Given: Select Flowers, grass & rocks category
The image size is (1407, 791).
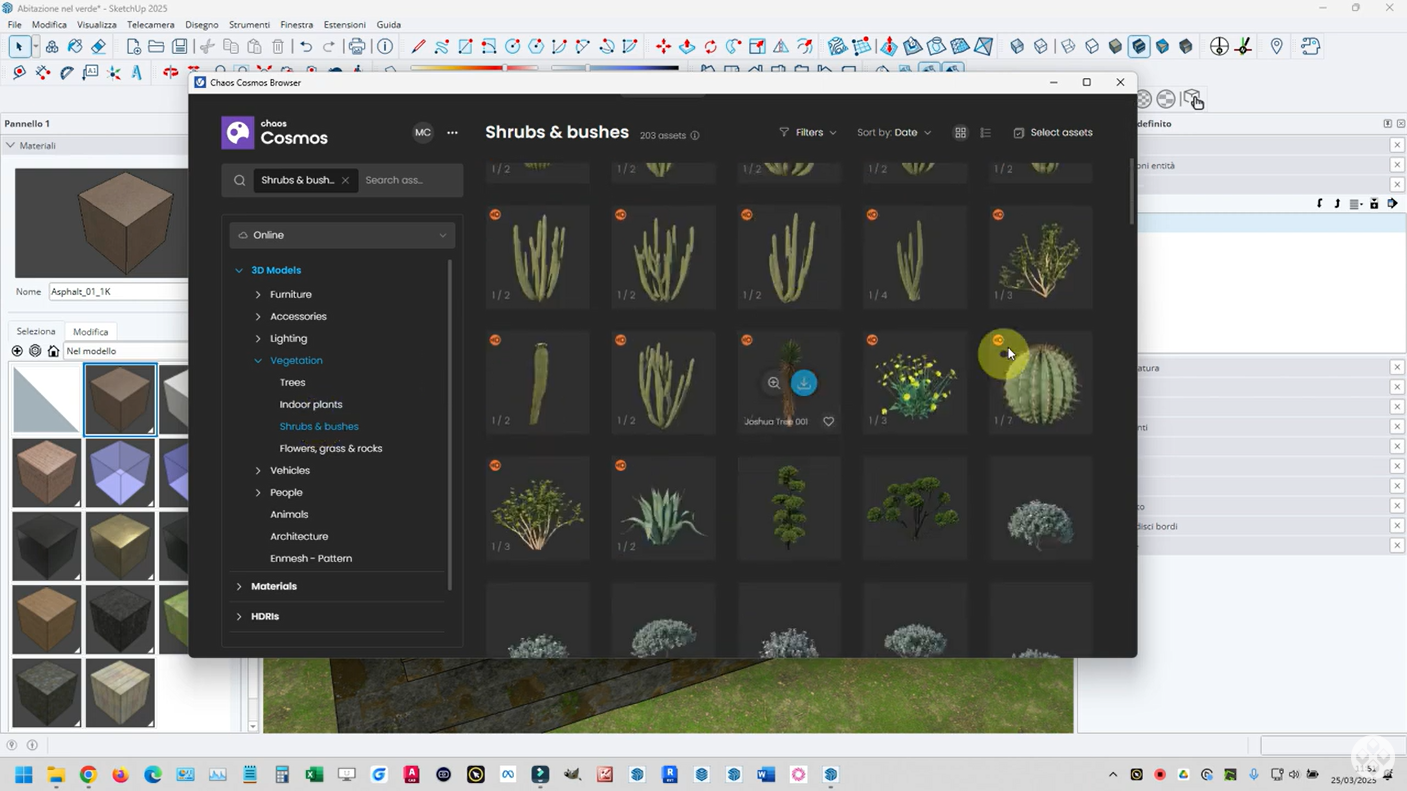Looking at the screenshot, I should (x=330, y=449).
